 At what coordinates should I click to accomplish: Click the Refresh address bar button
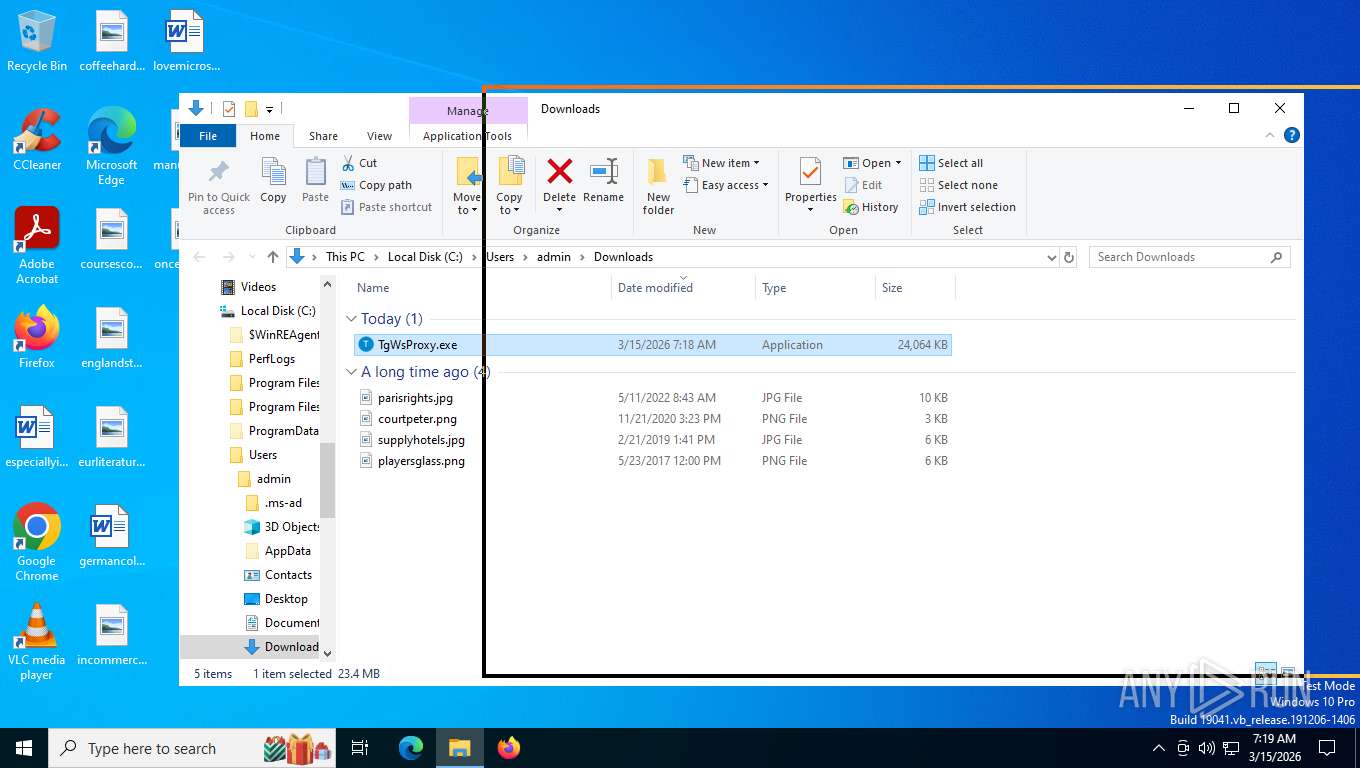coord(1069,257)
